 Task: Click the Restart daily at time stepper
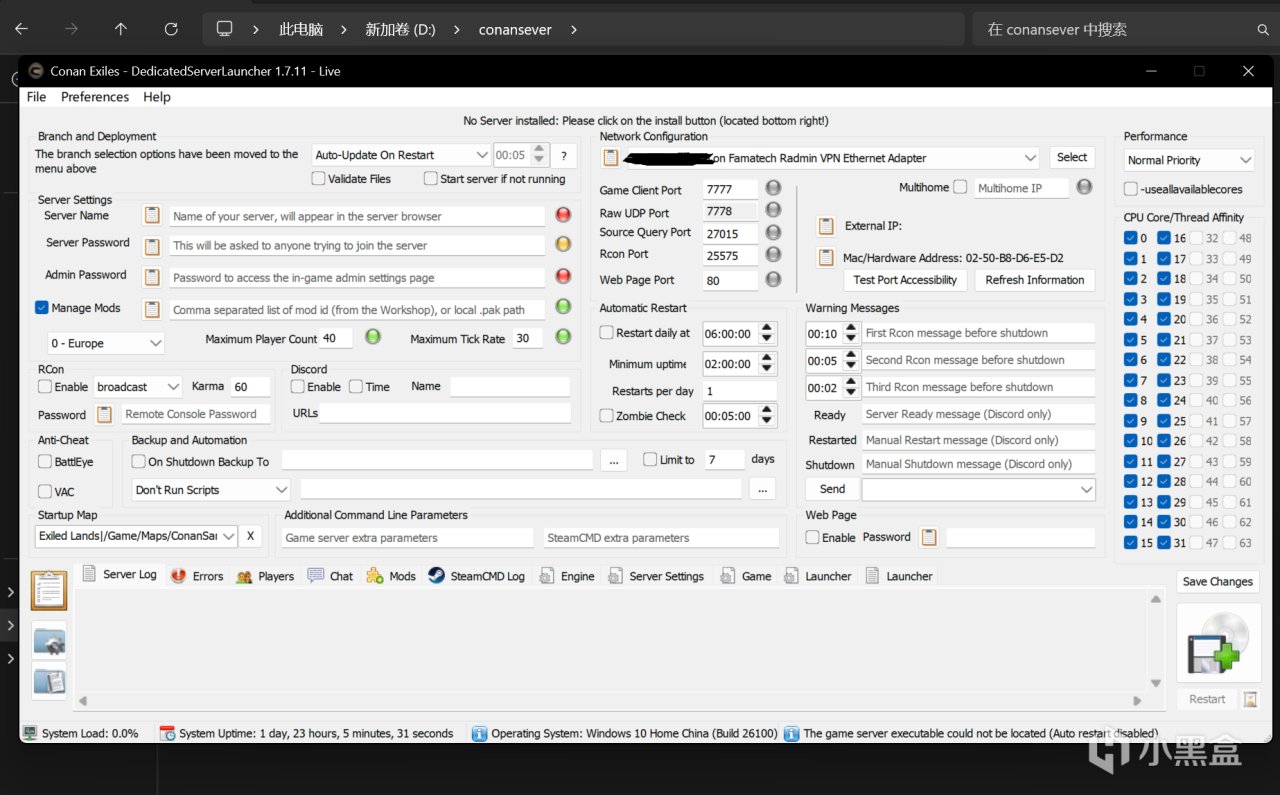click(x=767, y=333)
